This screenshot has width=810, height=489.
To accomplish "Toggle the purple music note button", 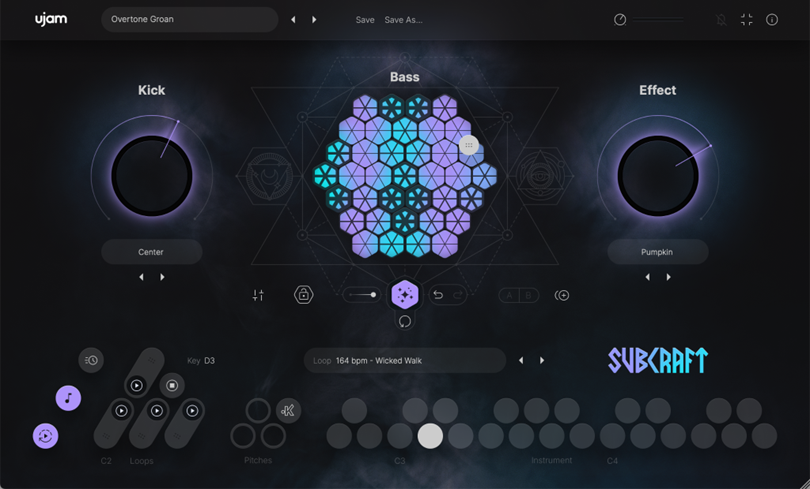I will point(68,398).
